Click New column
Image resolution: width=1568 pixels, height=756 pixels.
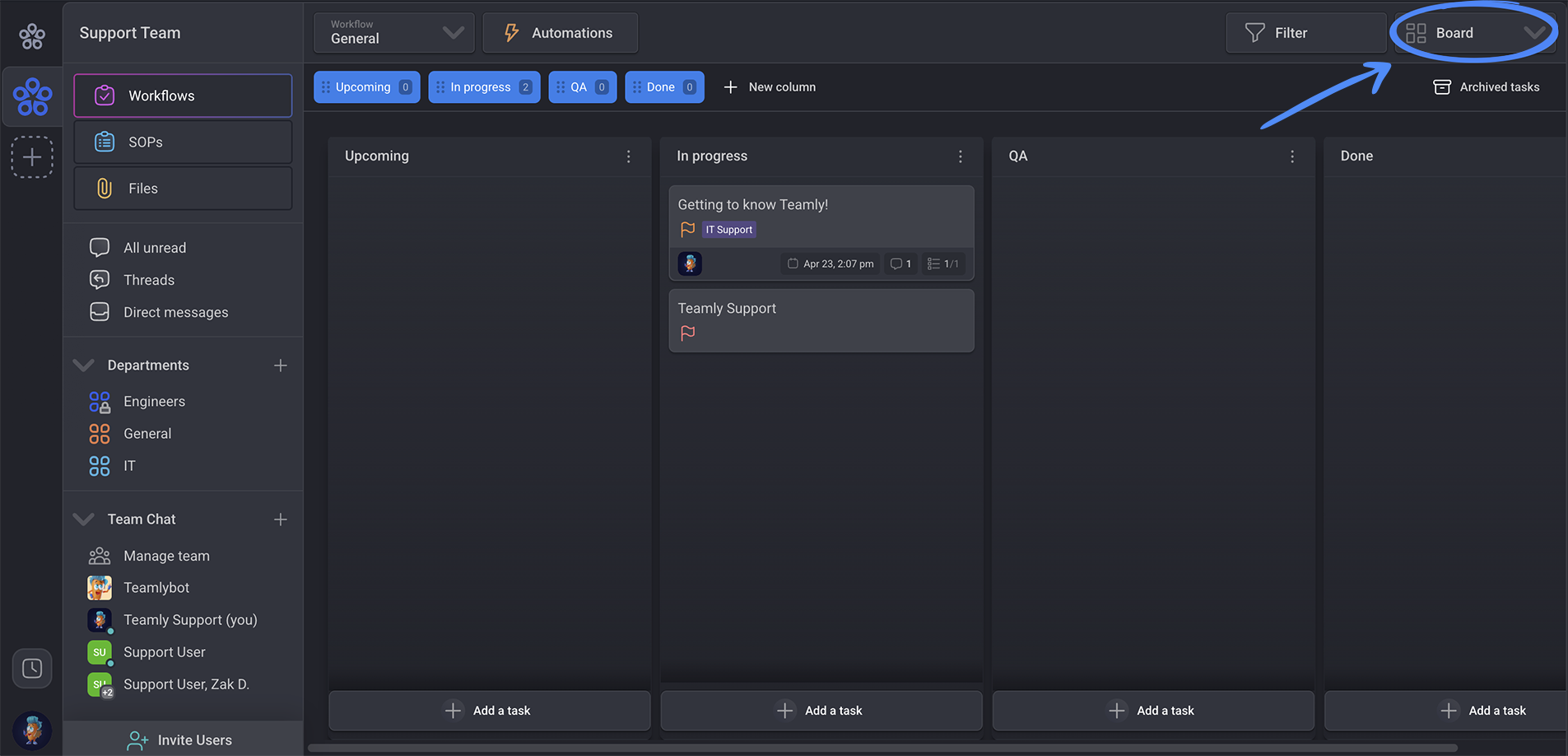pos(770,87)
